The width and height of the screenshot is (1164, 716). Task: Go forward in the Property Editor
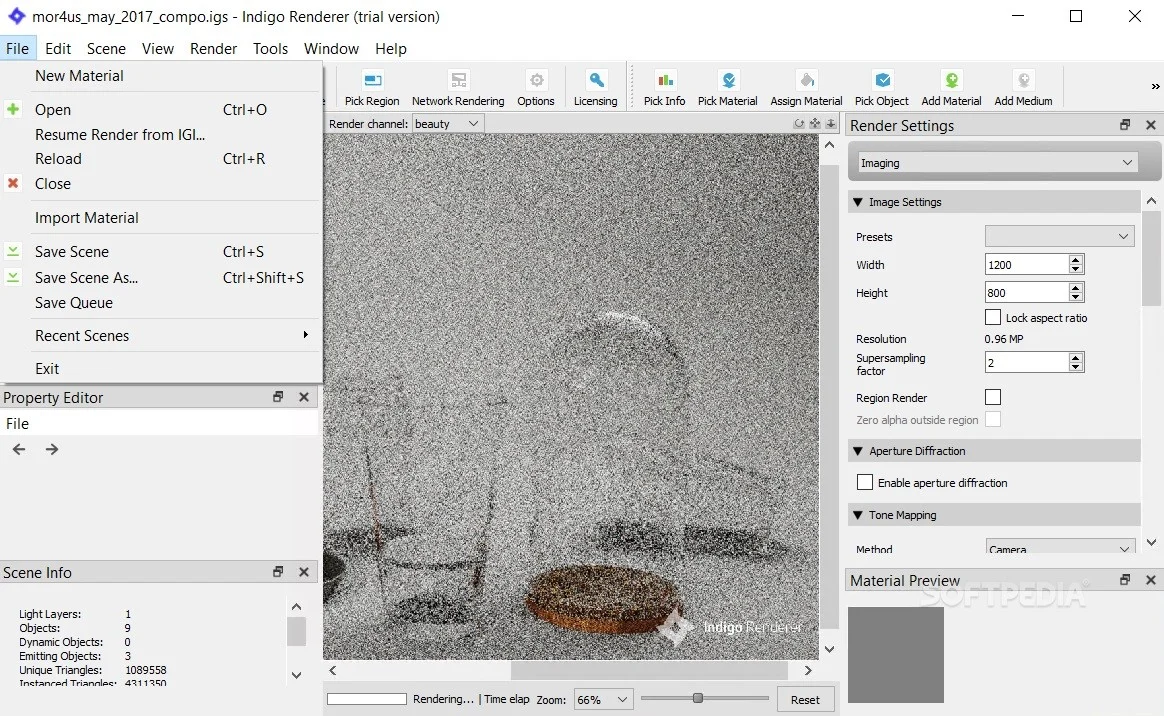tap(52, 449)
